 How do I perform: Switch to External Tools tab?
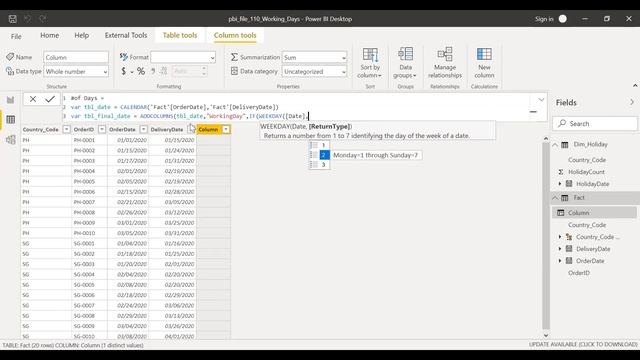point(126,36)
